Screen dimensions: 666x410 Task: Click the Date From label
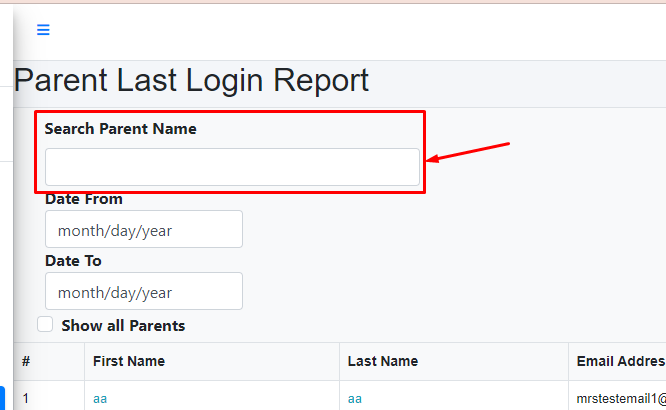(x=84, y=199)
